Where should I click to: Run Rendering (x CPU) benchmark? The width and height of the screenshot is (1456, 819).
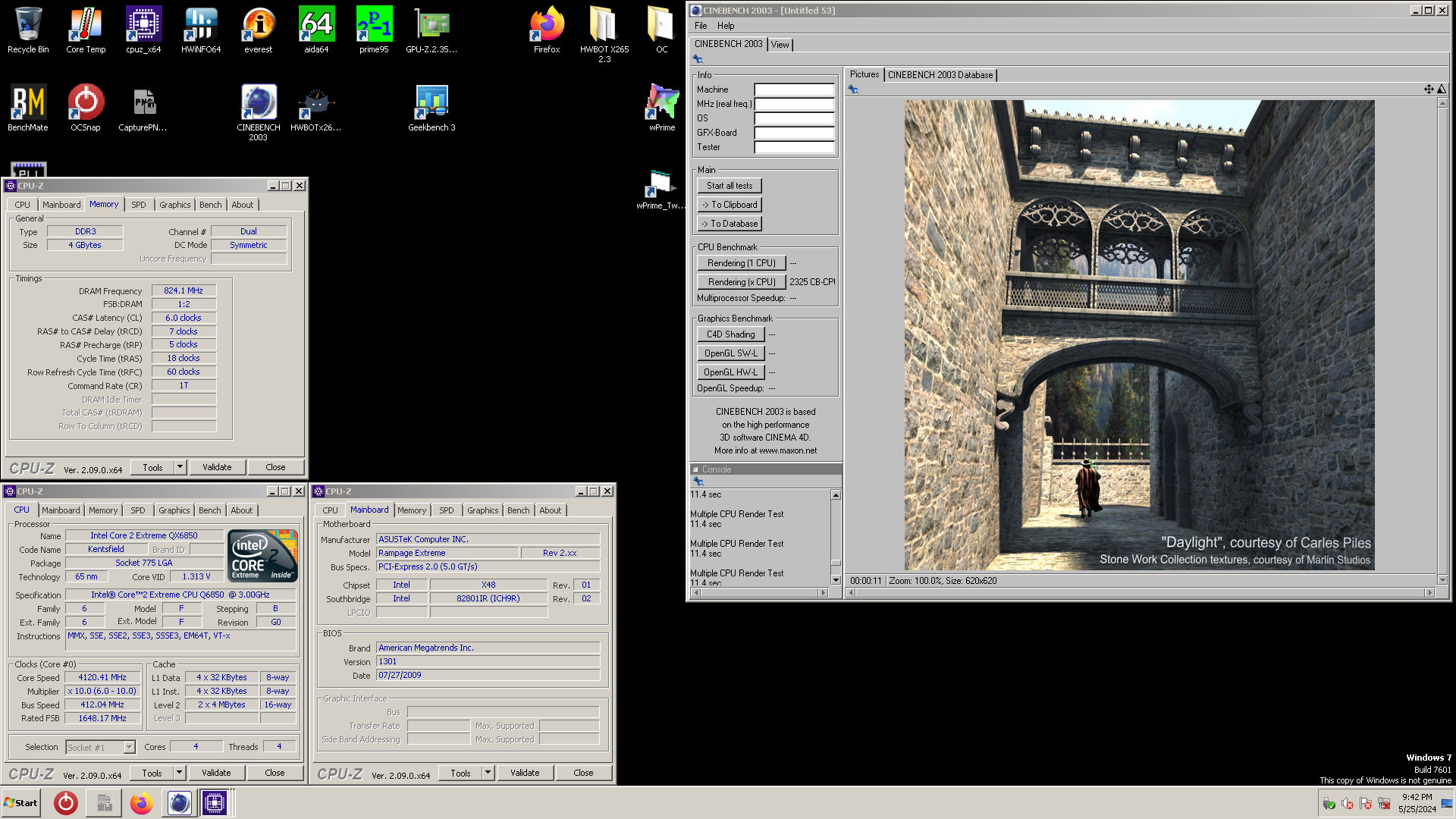[x=742, y=282]
